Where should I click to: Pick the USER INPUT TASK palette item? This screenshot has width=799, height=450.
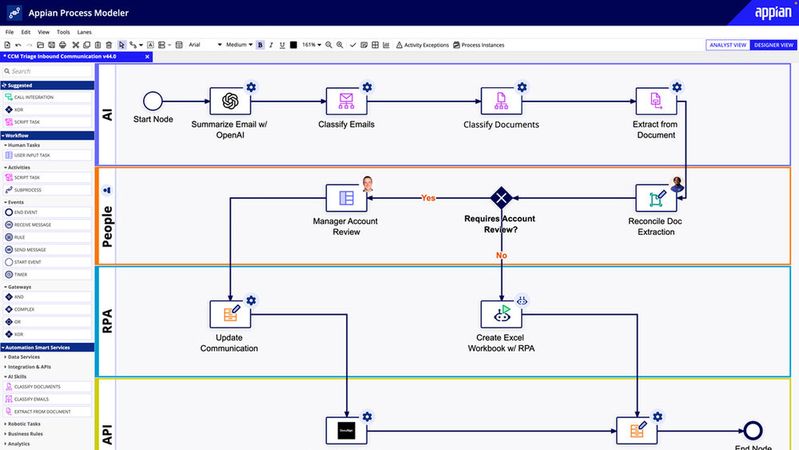coord(47,155)
